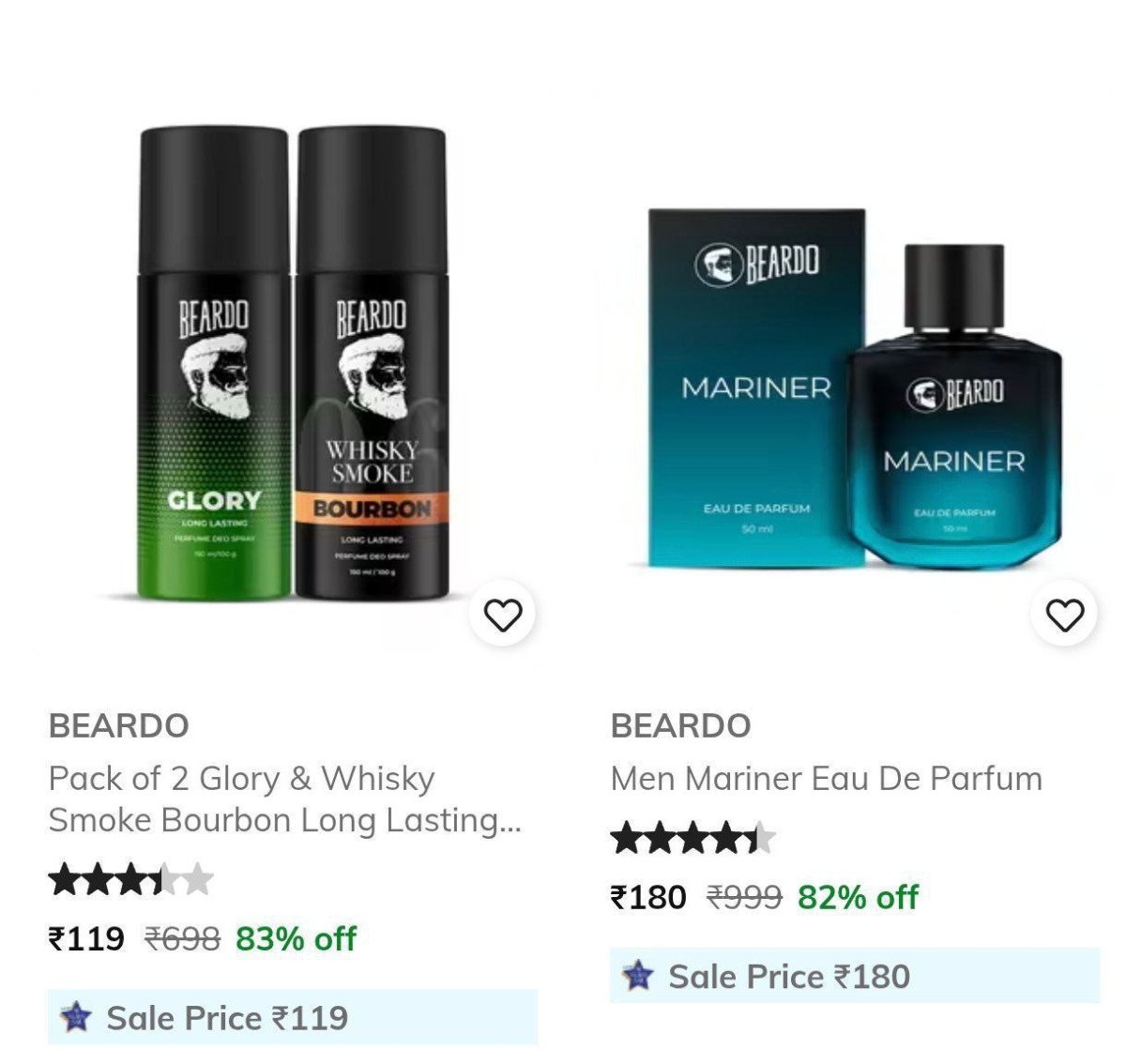Image resolution: width=1126 pixels, height=1064 pixels.
Task: View star rating of Mariner Eau De Parfum
Action: click(x=692, y=838)
